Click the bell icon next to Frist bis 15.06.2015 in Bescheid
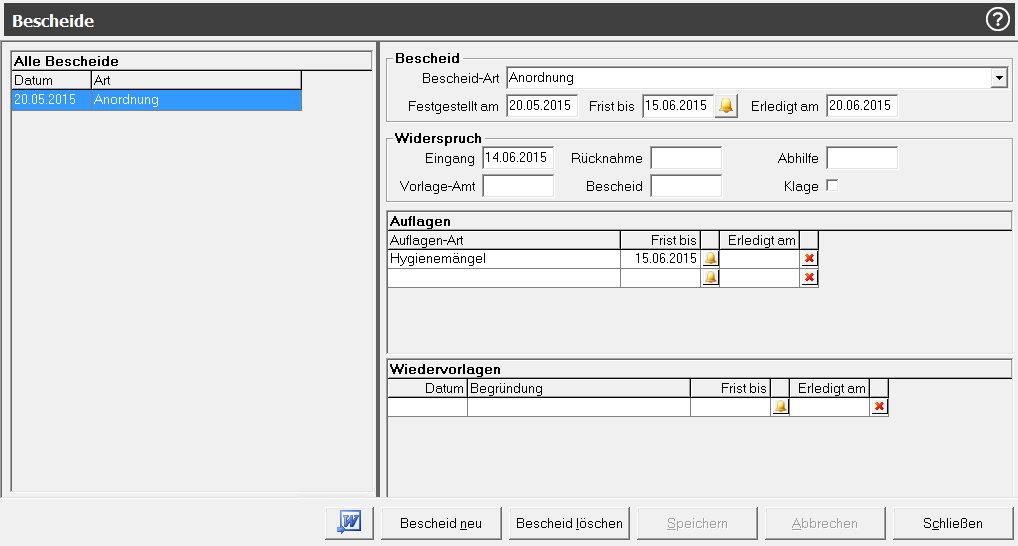The height and width of the screenshot is (546, 1018). pos(726,106)
